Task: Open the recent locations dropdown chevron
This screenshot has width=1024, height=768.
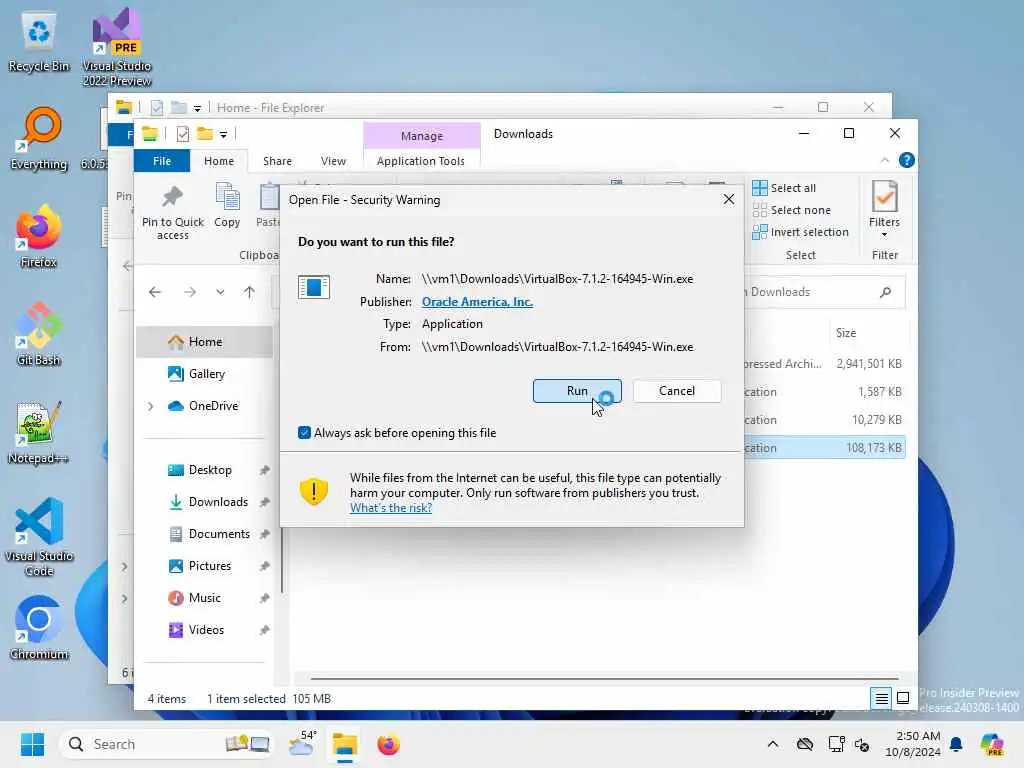Action: tap(220, 292)
